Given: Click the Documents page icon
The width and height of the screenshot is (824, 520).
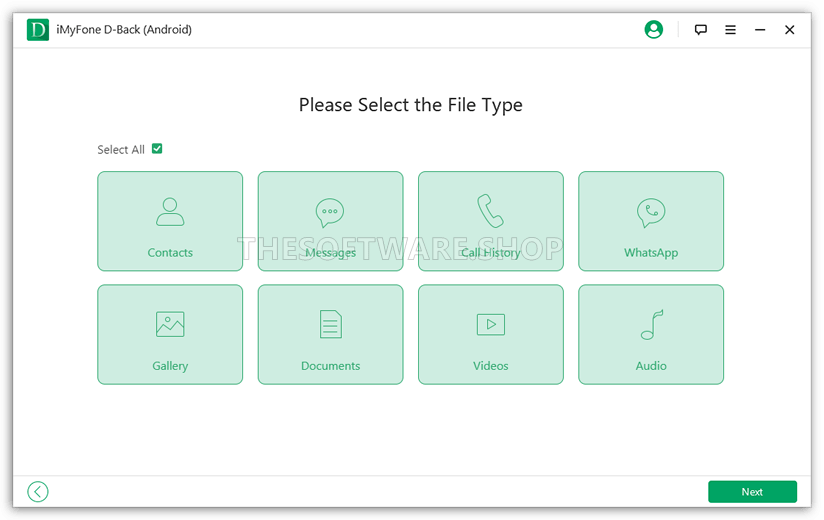Looking at the screenshot, I should click(x=330, y=324).
